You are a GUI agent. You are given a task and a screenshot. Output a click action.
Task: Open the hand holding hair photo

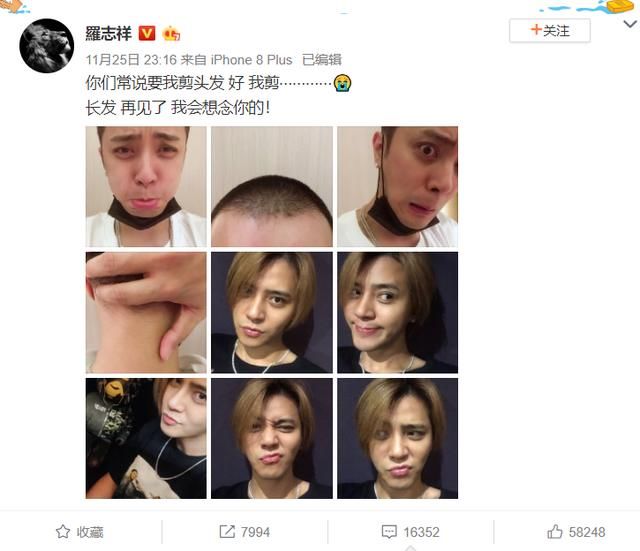146,313
